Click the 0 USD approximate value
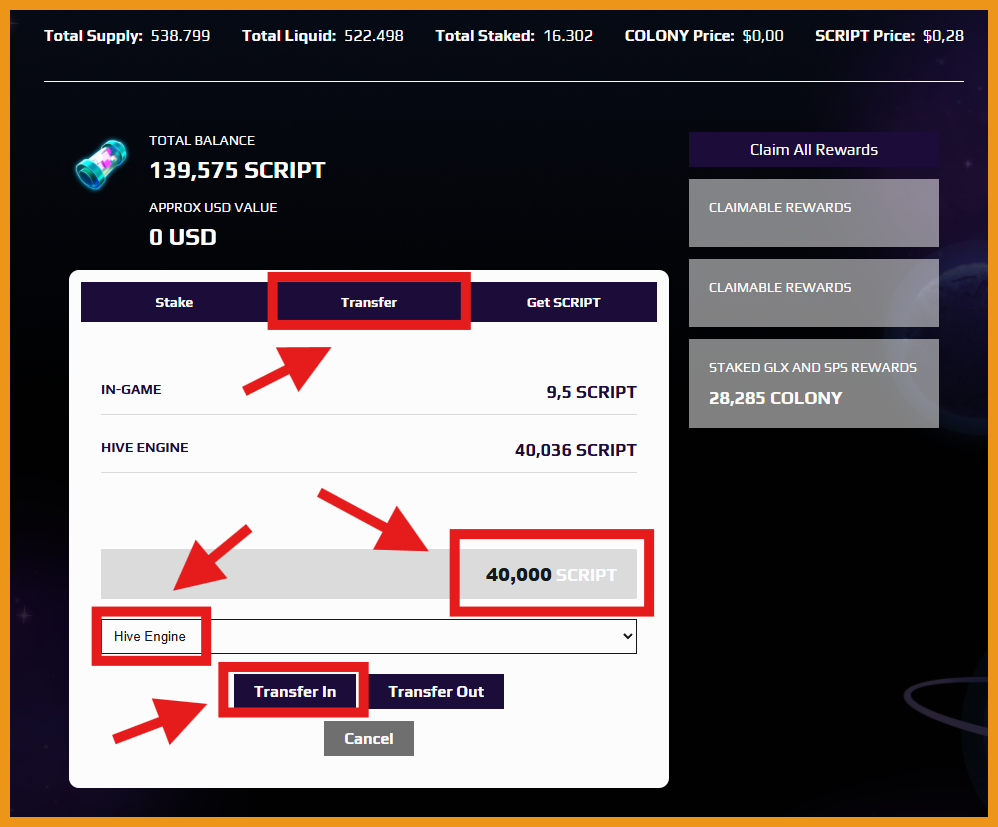This screenshot has height=827, width=998. (183, 237)
